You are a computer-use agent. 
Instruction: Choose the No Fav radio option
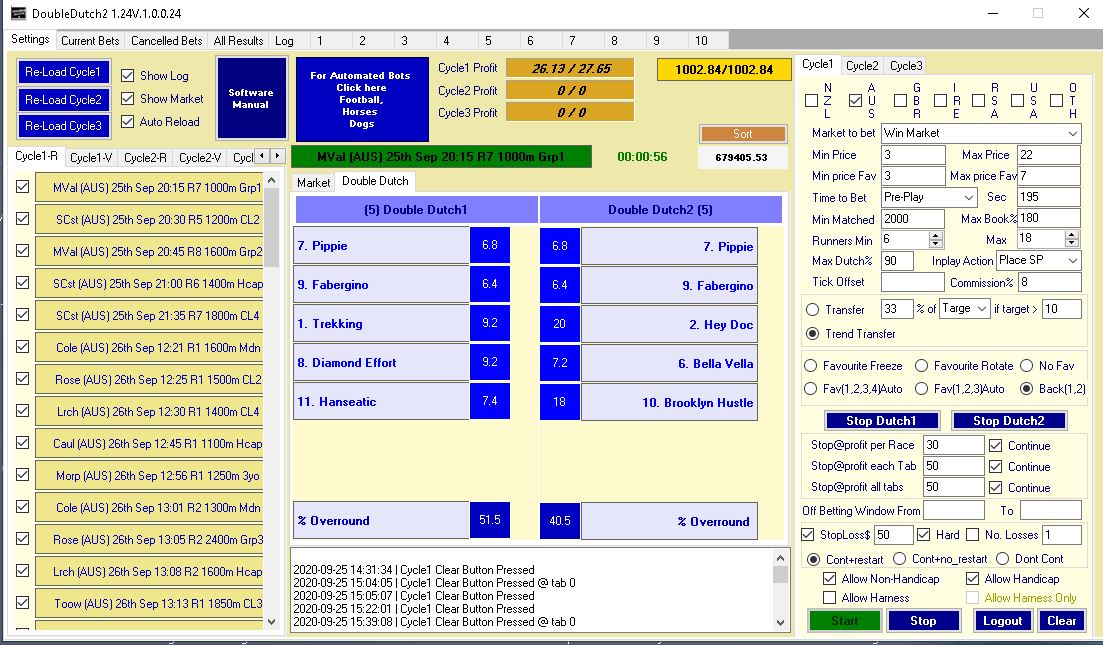[1026, 366]
